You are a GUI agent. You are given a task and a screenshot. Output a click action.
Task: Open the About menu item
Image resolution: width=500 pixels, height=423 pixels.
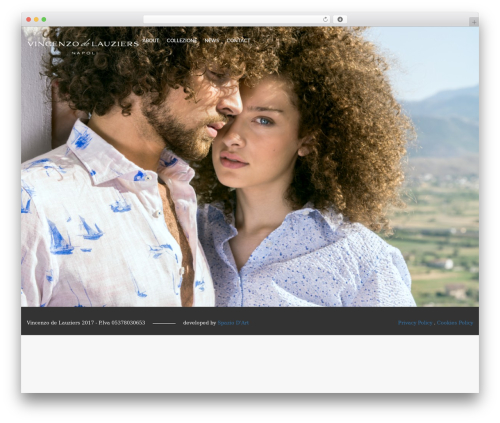pos(151,40)
